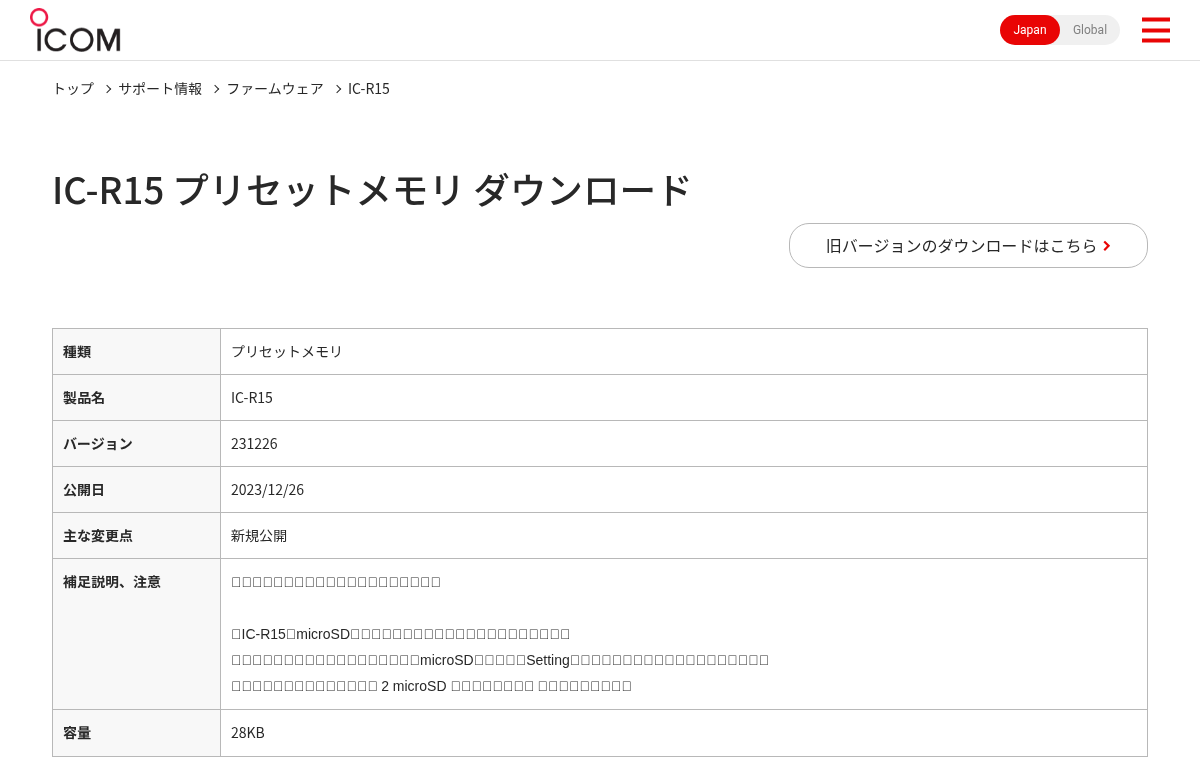This screenshot has width=1200, height=757.
Task: Click the note line beginning with IC-R15
Action: (x=401, y=634)
